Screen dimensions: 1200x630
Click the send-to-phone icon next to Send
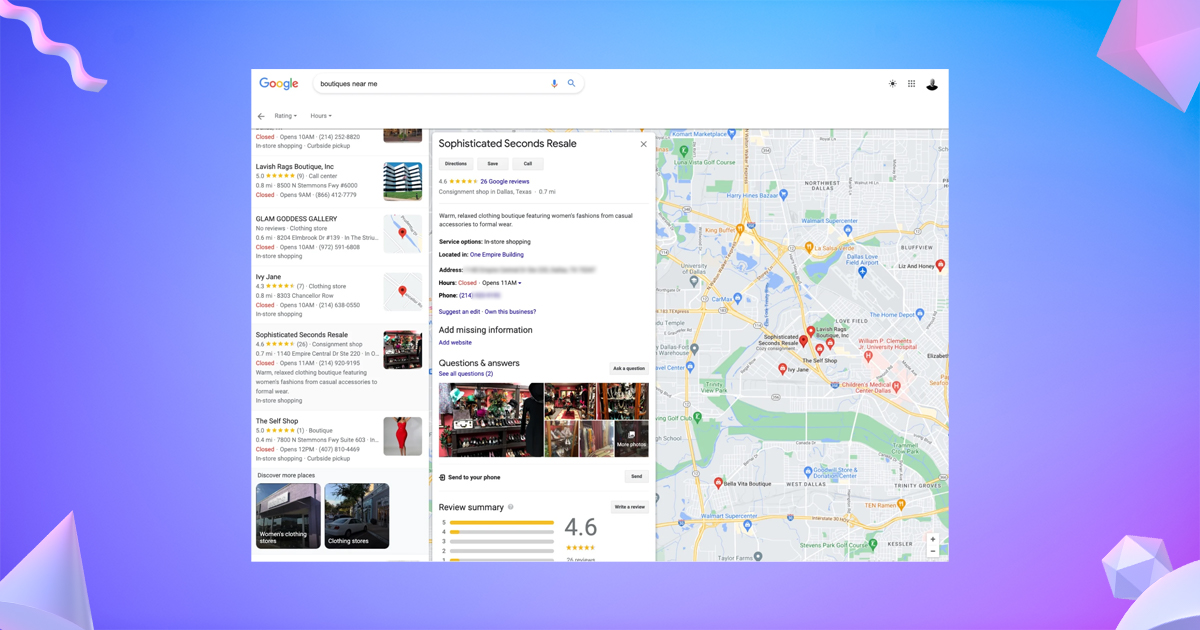click(443, 477)
